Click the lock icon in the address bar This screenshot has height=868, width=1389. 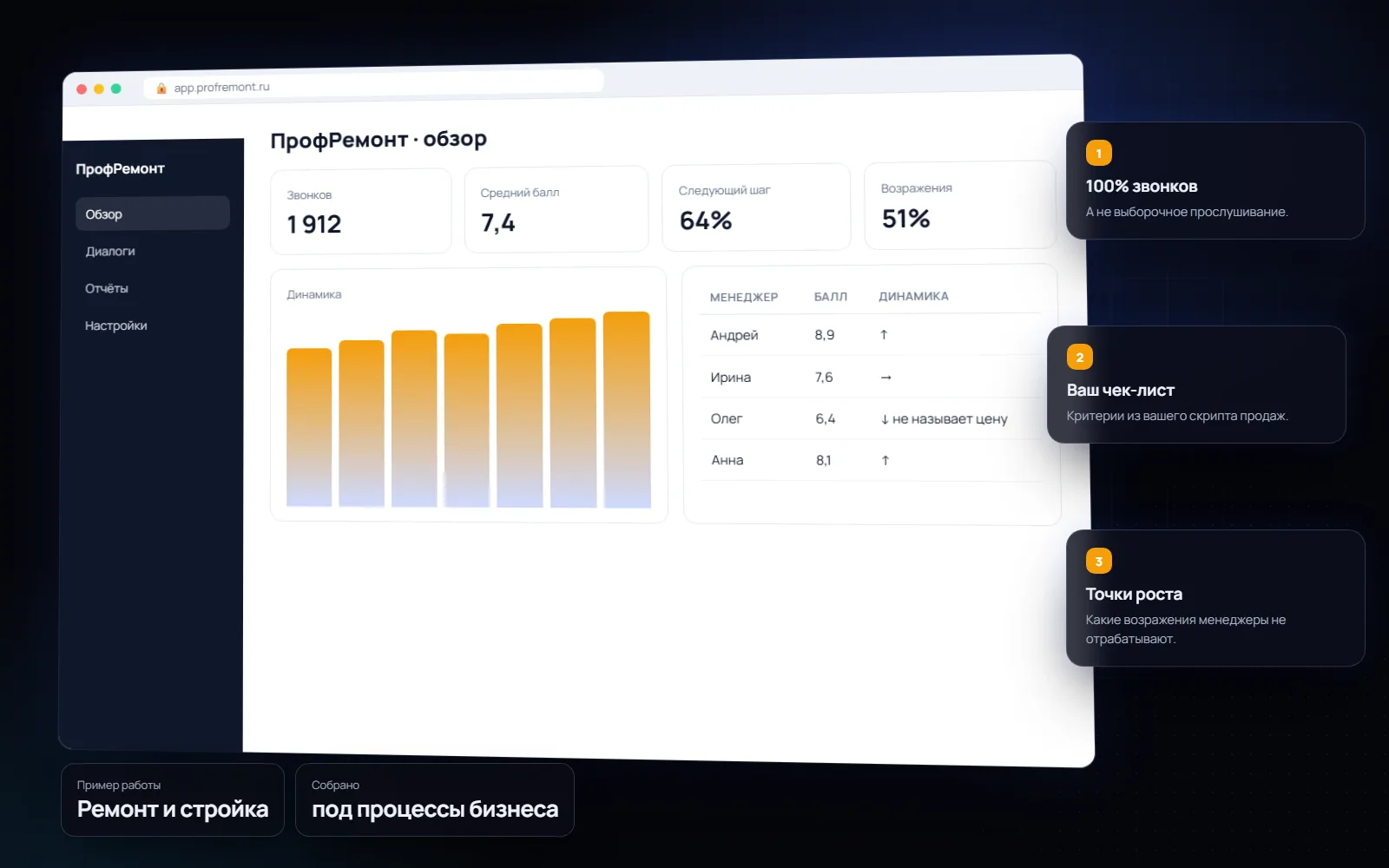161,88
